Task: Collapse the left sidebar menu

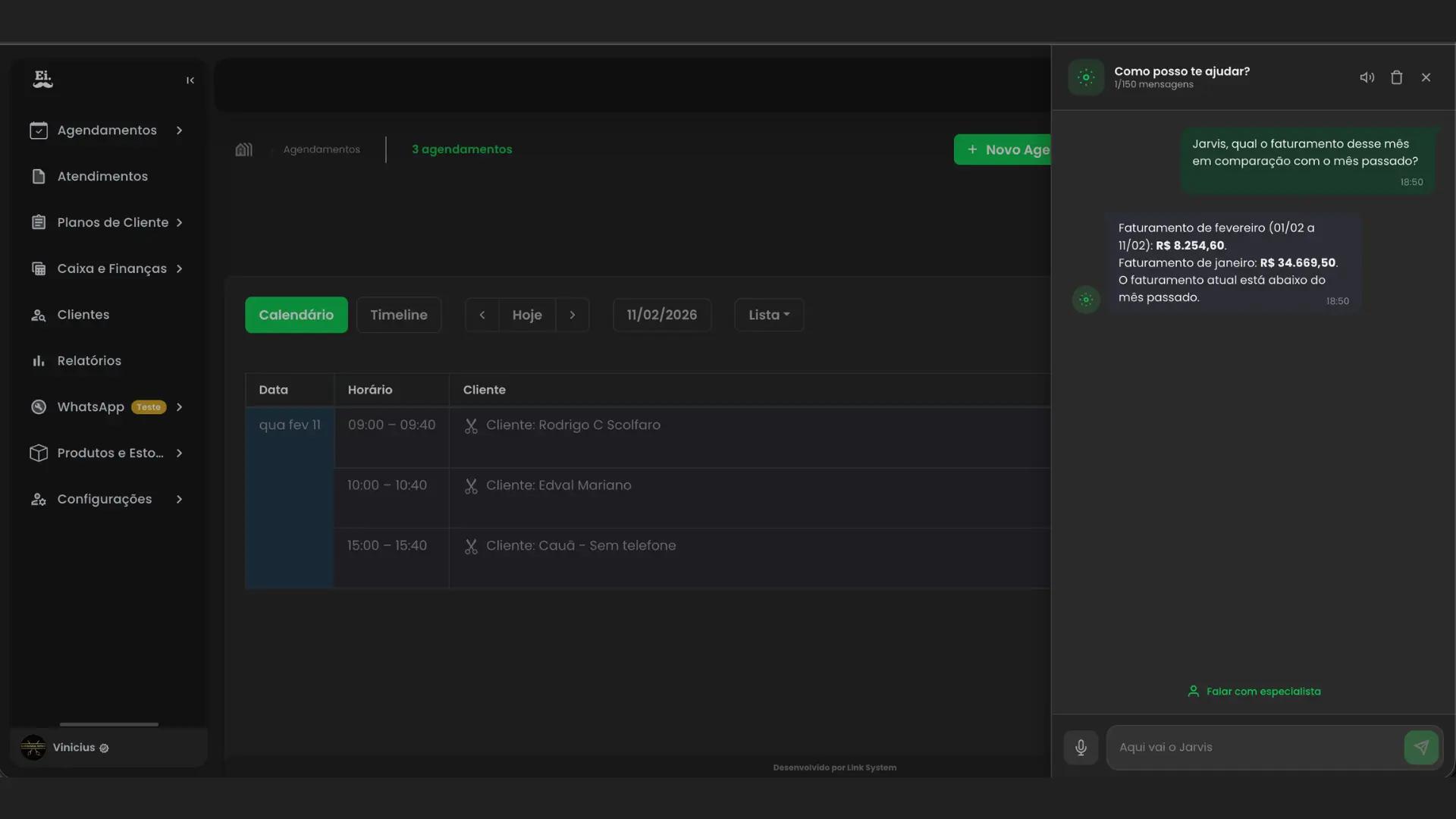Action: coord(190,80)
